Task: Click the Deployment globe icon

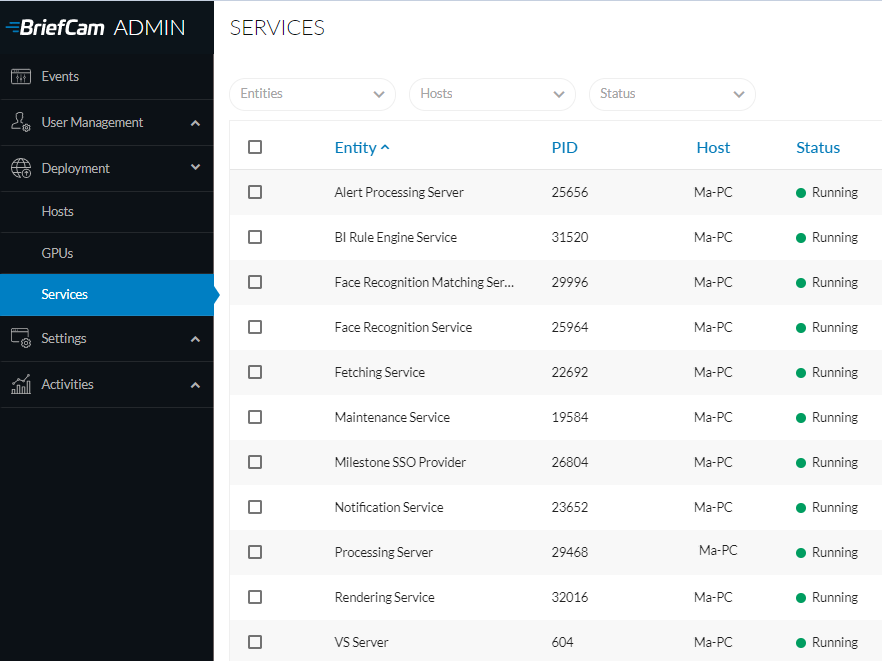Action: click(x=21, y=168)
